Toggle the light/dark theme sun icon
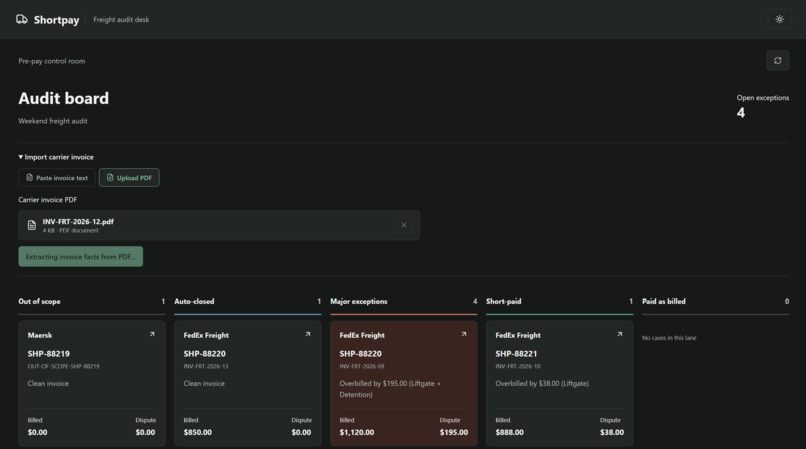 click(x=779, y=20)
